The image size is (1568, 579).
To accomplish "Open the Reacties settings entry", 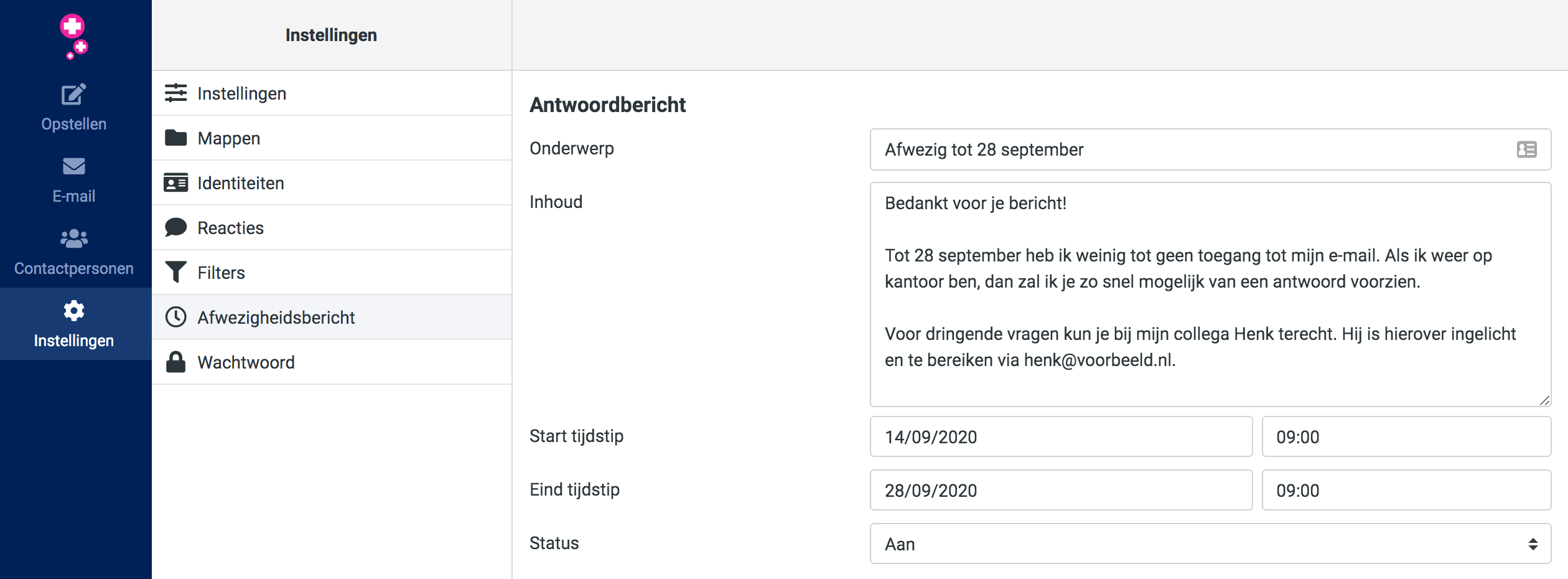I will pyautogui.click(x=332, y=227).
